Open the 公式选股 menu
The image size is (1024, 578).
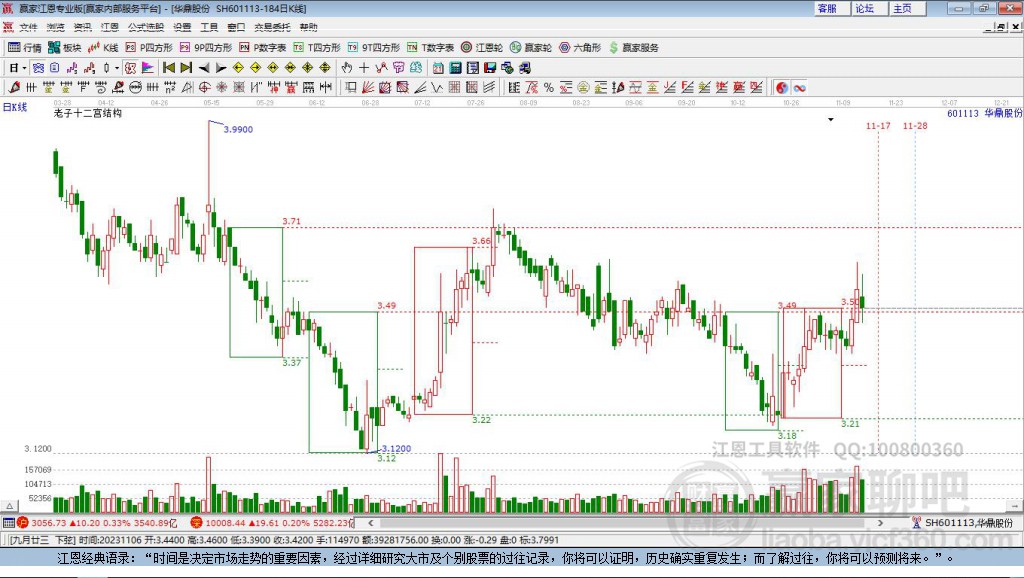click(x=146, y=27)
